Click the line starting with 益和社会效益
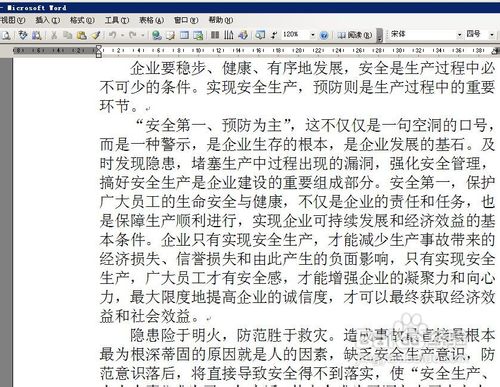 156,316
